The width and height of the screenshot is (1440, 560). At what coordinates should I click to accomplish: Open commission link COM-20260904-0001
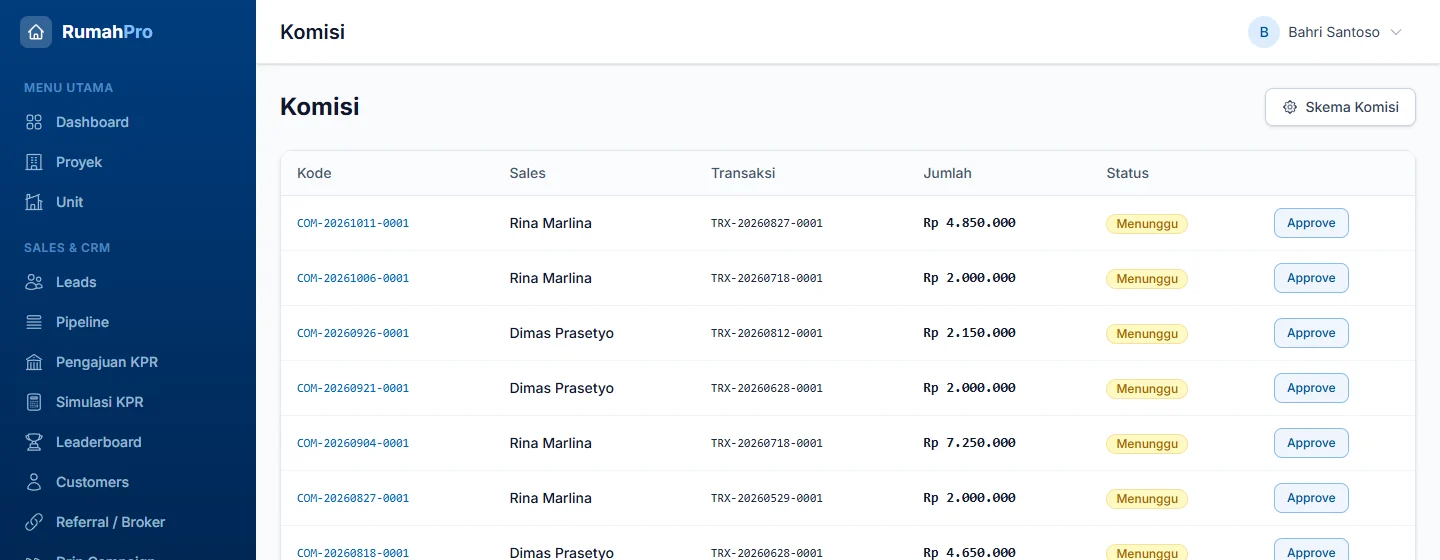pyautogui.click(x=353, y=443)
